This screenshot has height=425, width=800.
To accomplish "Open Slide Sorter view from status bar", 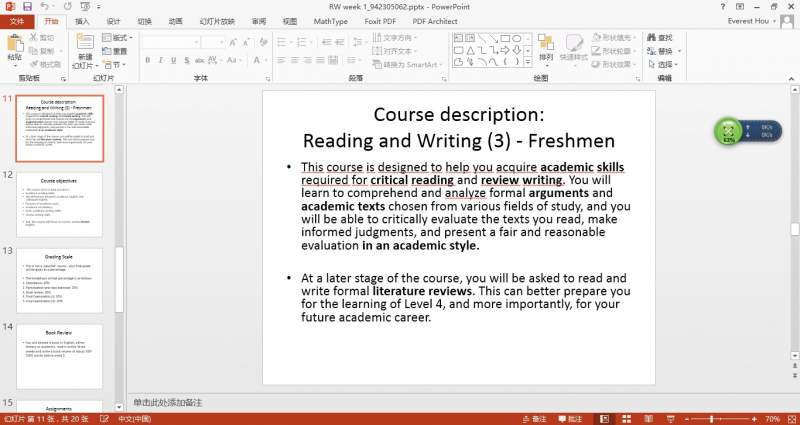I will (x=626, y=419).
